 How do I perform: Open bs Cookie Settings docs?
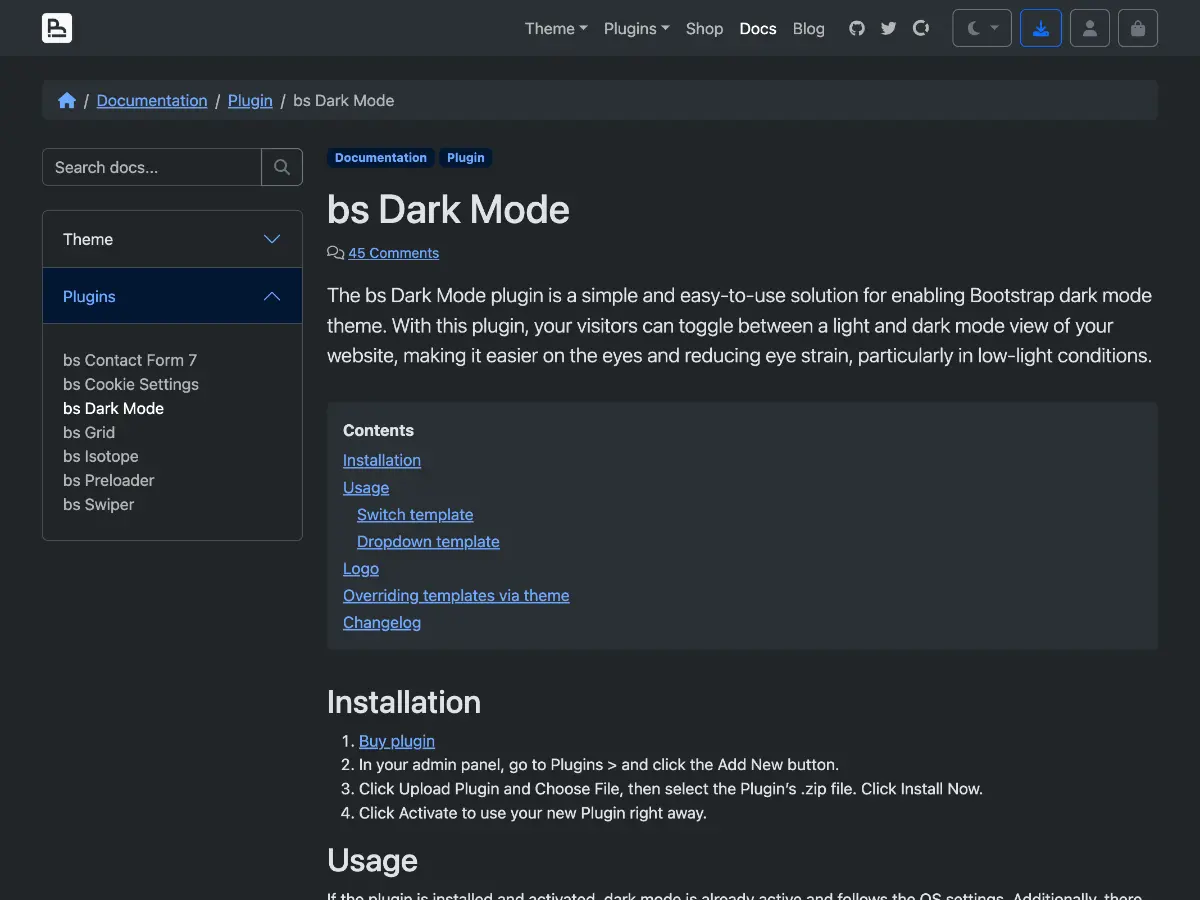[x=131, y=384]
